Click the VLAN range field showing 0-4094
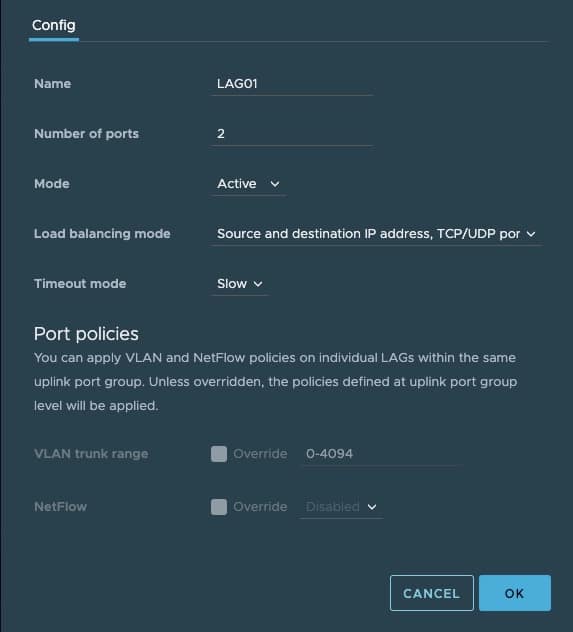The height and width of the screenshot is (632, 573). click(381, 454)
